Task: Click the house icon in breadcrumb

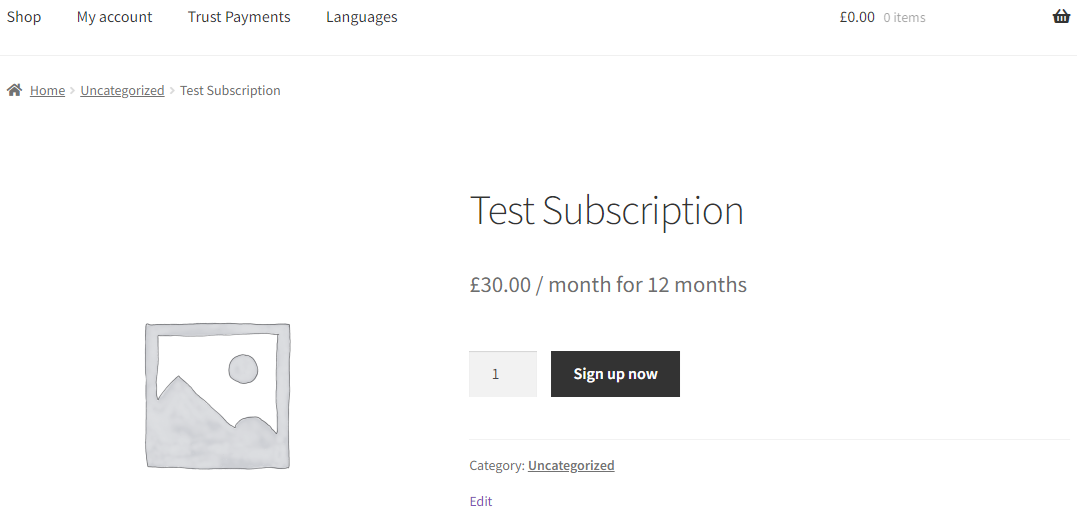Action: click(15, 90)
